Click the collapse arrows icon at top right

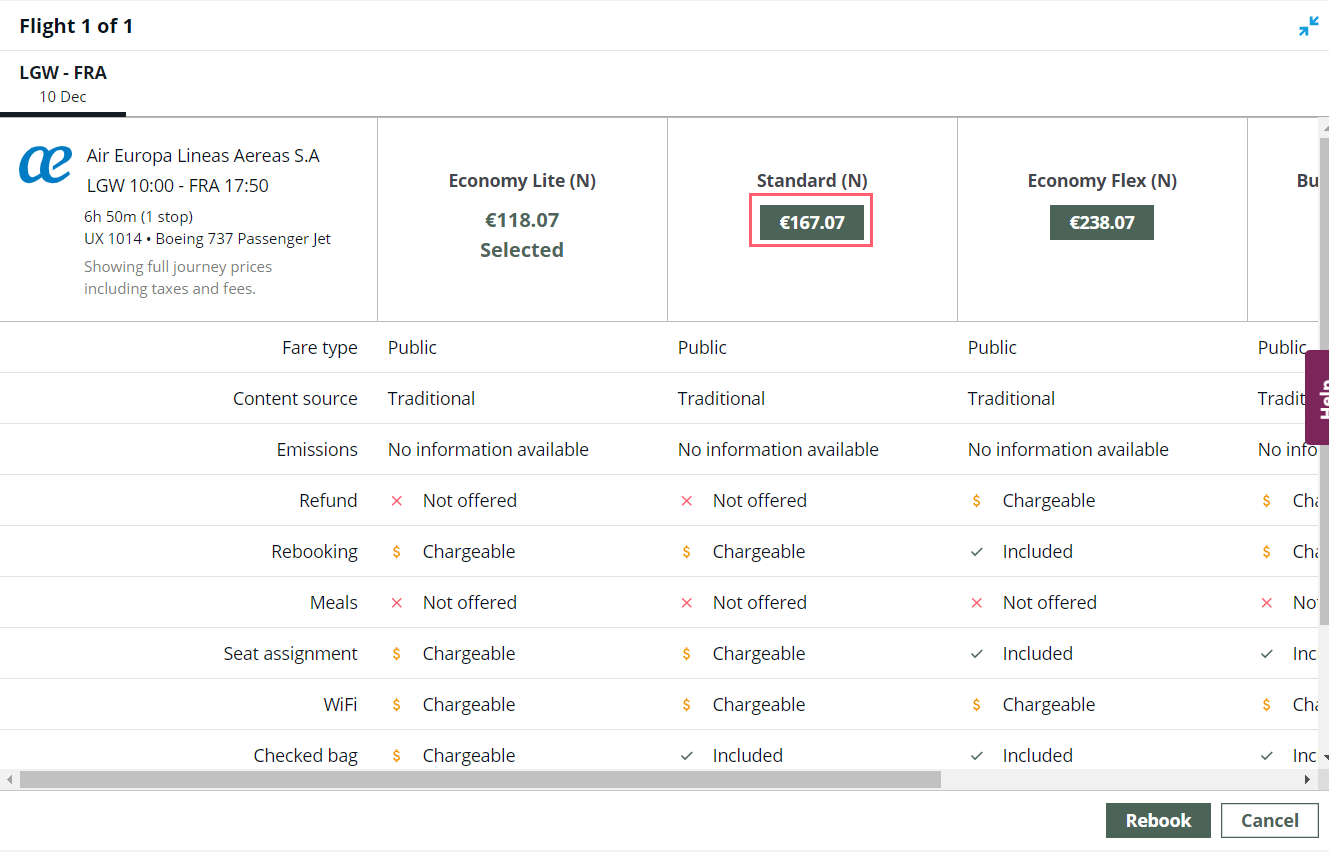pos(1308,27)
